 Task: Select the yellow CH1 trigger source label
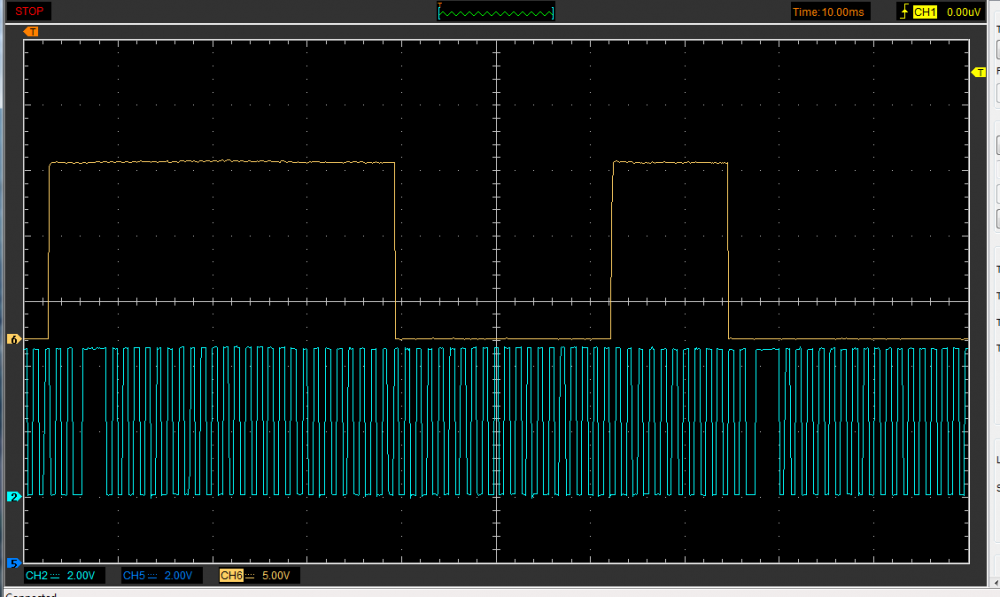tap(925, 12)
